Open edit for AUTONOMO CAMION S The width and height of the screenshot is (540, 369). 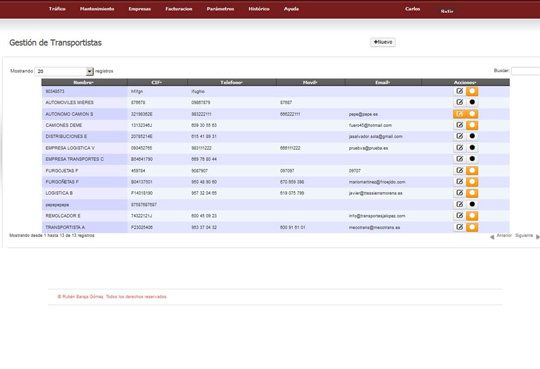click(459, 114)
